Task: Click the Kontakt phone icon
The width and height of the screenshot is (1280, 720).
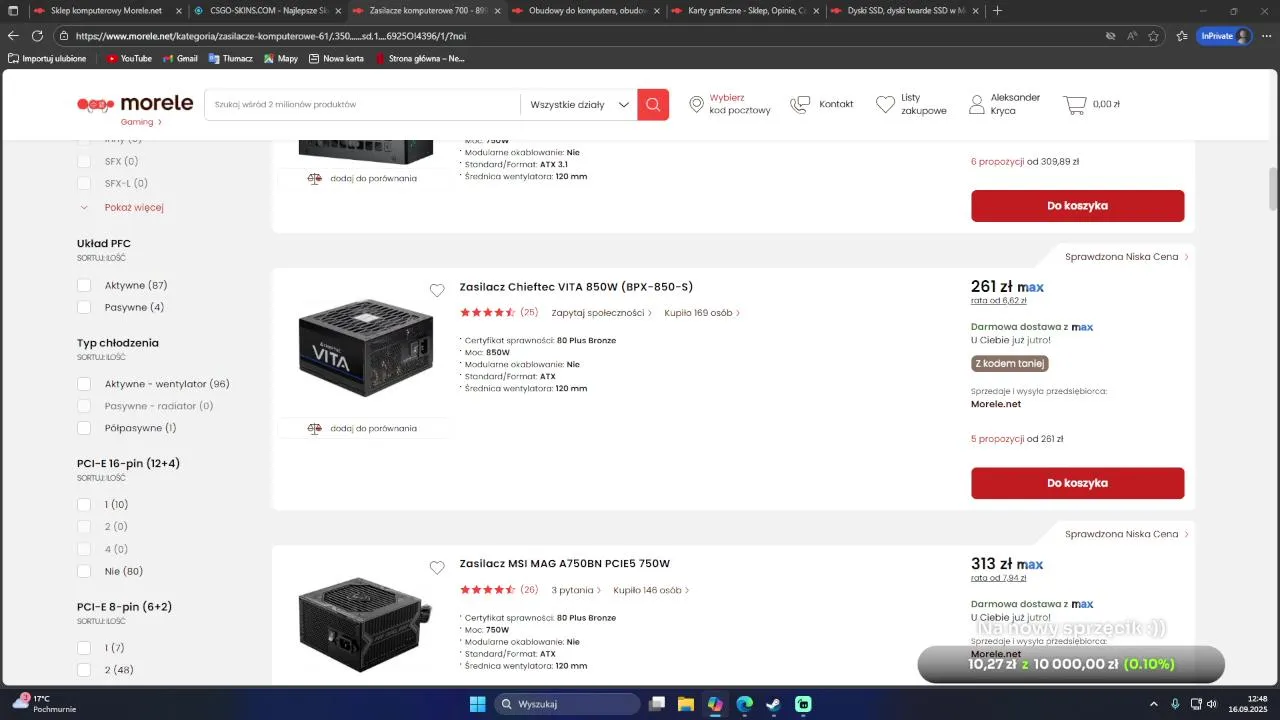Action: pos(800,104)
